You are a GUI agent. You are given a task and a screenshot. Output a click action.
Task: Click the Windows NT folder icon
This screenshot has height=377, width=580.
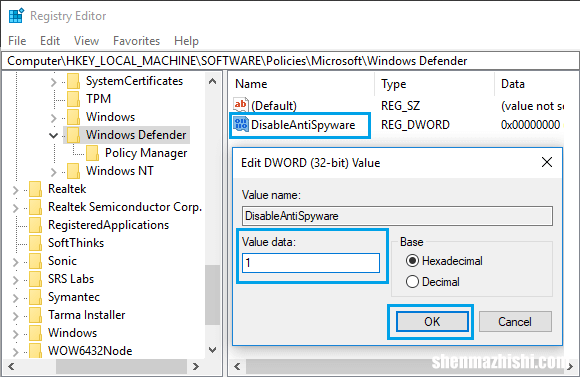click(73, 171)
